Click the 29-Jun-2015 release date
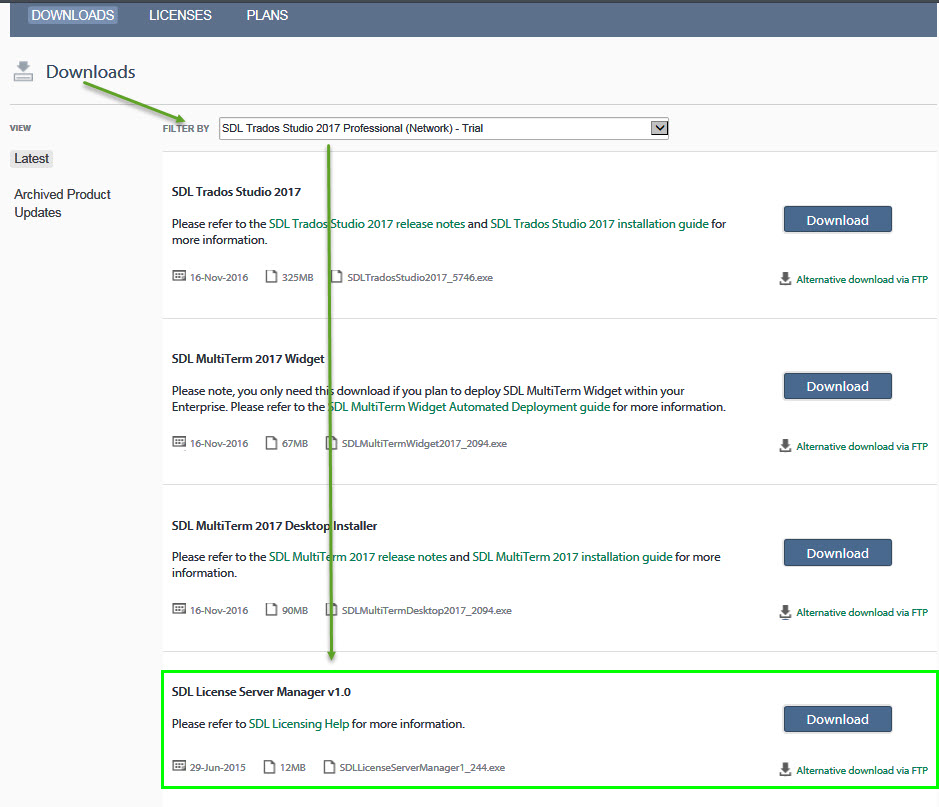The width and height of the screenshot is (939, 807). (218, 767)
